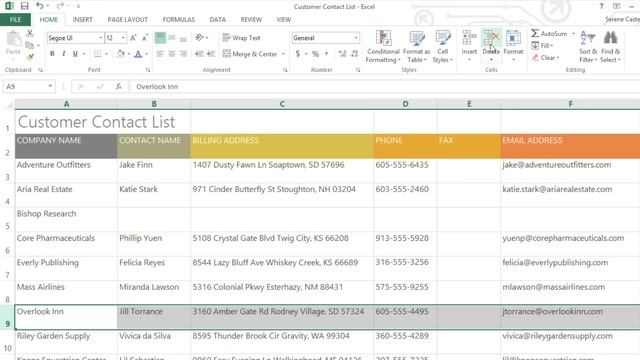Open the FILE tab

[x=15, y=20]
